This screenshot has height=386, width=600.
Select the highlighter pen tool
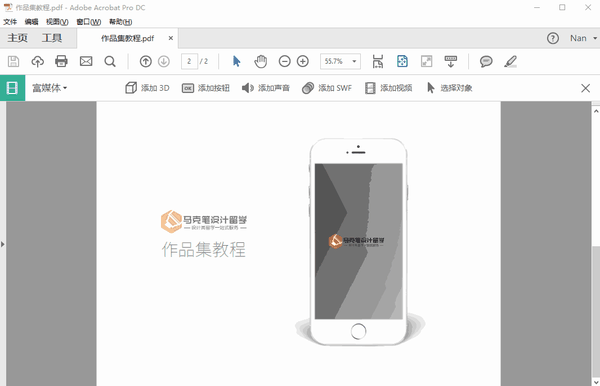[510, 61]
